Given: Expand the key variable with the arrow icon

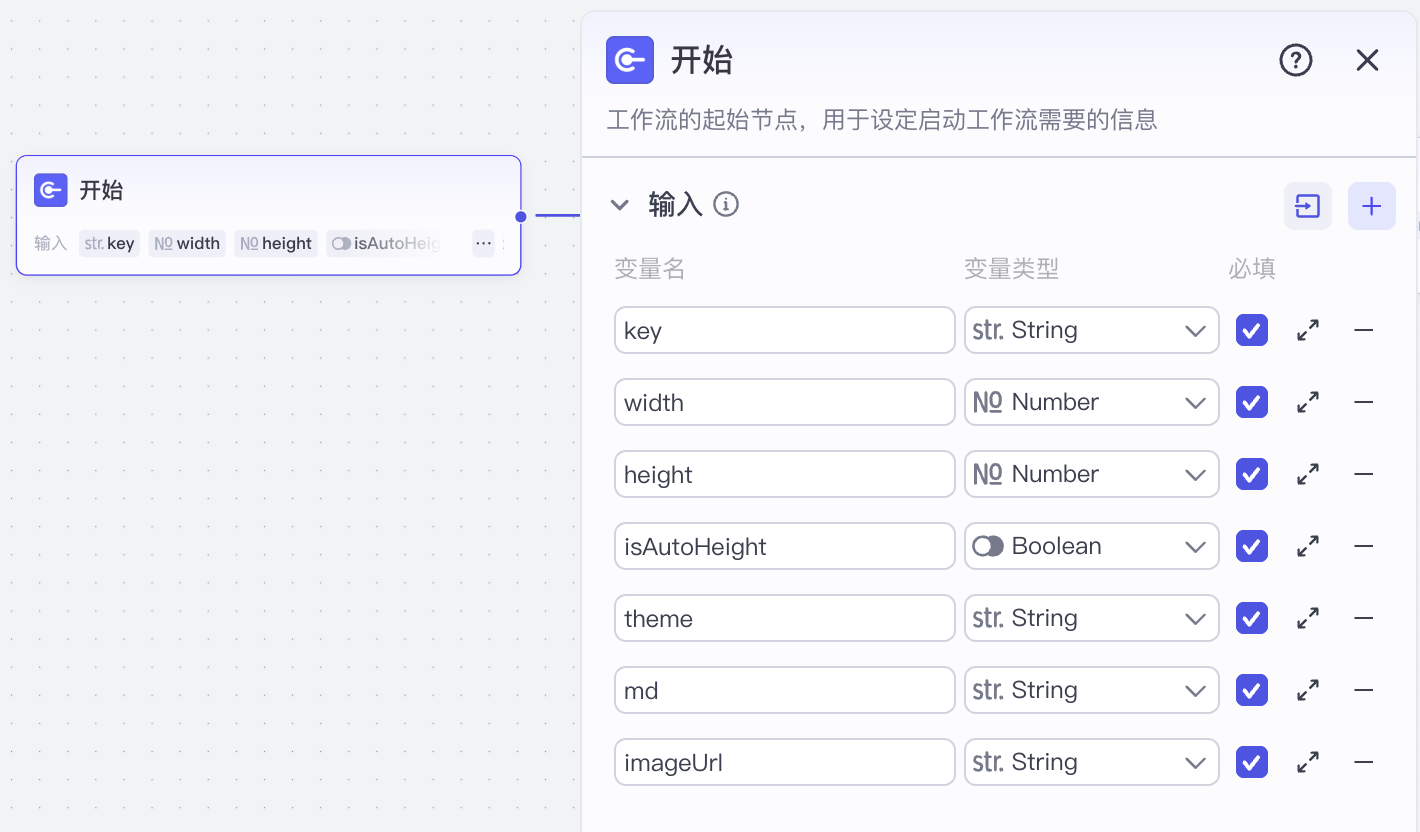Looking at the screenshot, I should pyautogui.click(x=1307, y=330).
